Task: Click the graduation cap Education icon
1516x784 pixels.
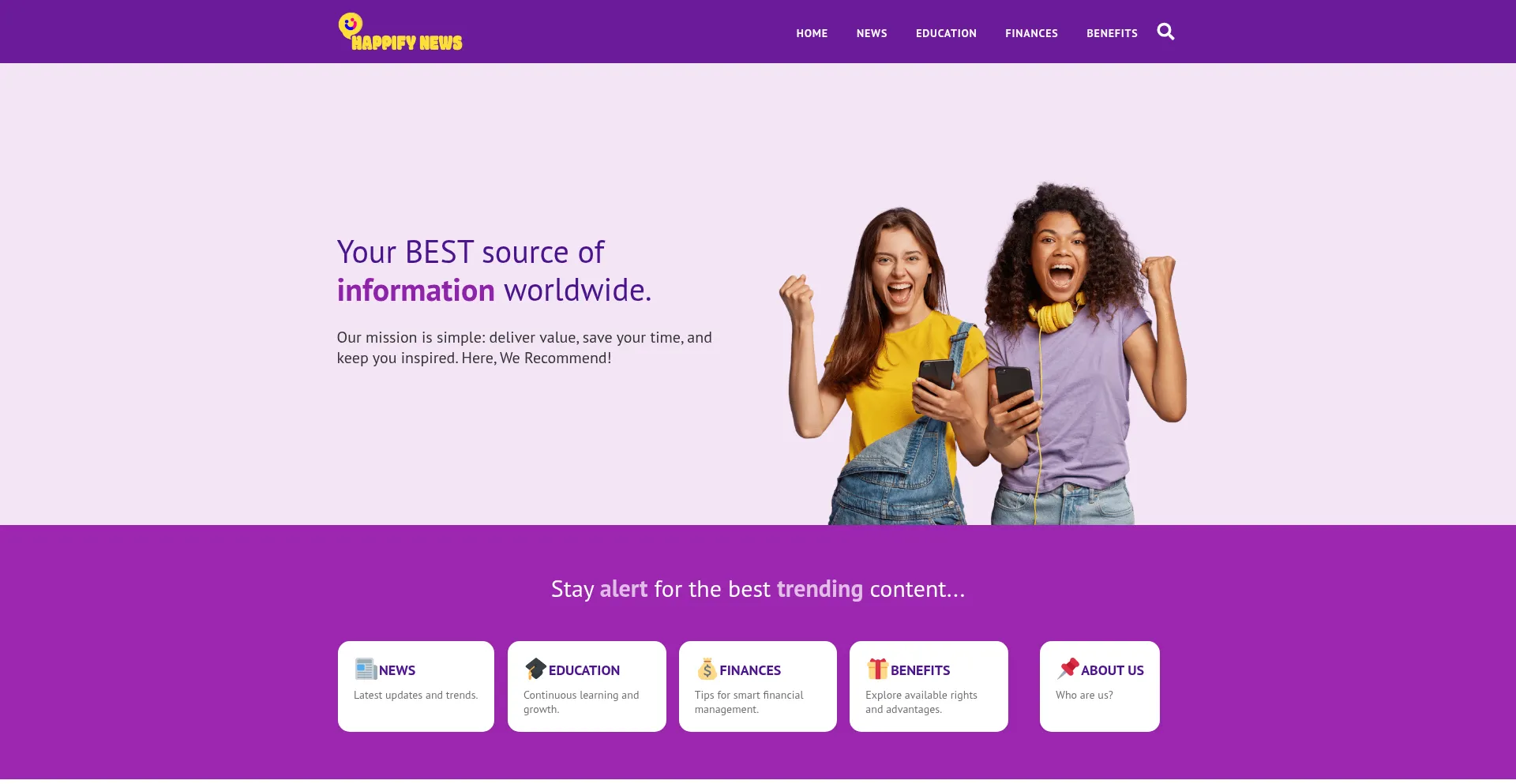Action: [x=535, y=669]
